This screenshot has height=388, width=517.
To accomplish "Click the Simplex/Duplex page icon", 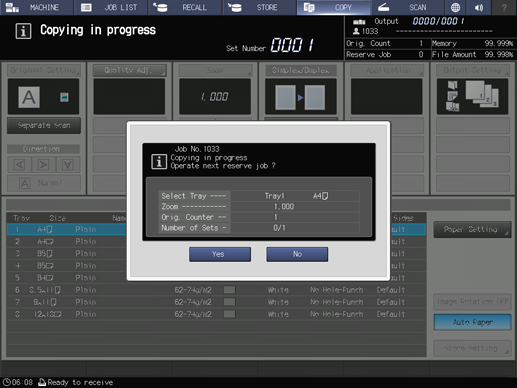I will coord(301,97).
